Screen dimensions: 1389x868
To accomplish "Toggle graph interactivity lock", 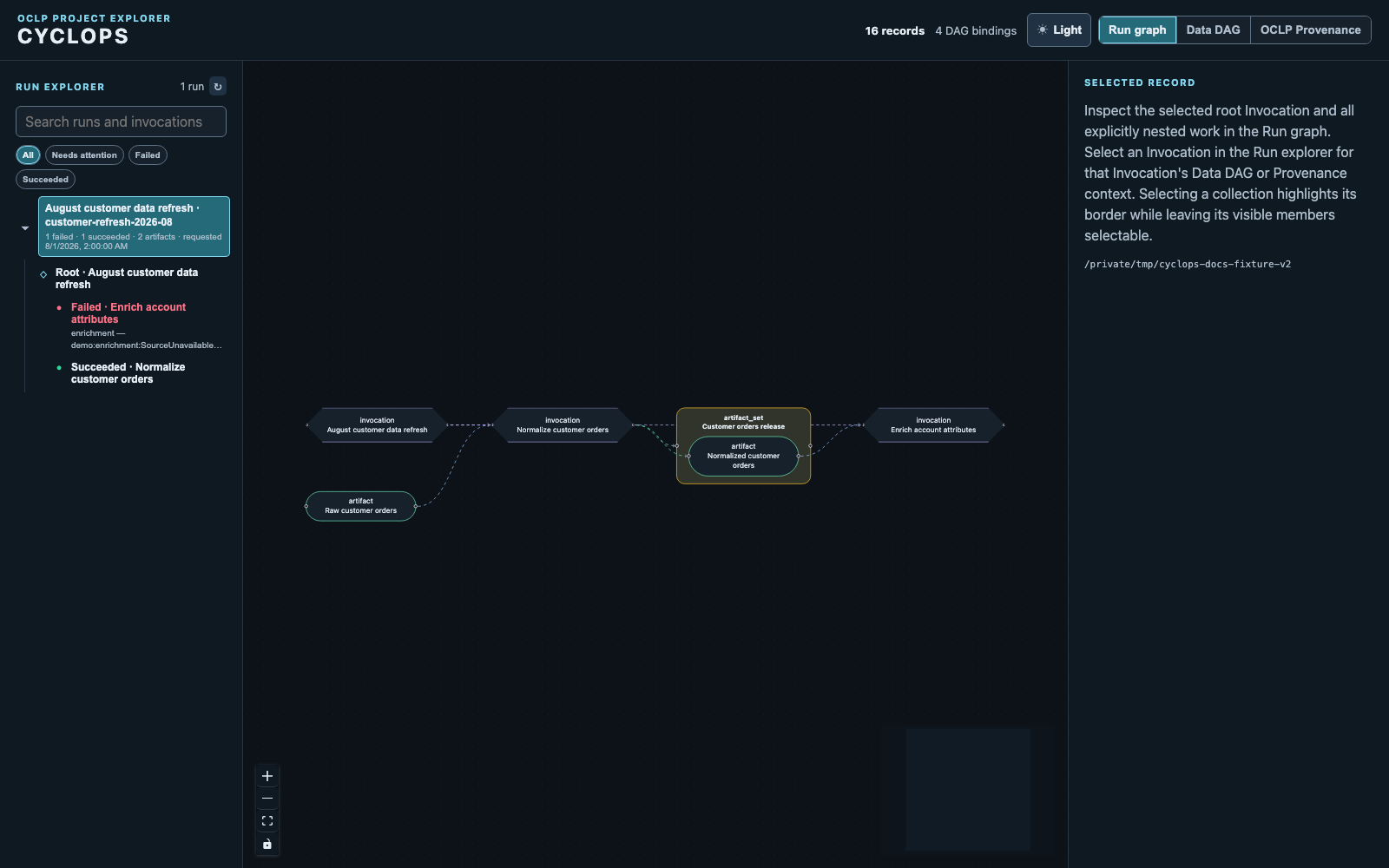I will tap(267, 844).
